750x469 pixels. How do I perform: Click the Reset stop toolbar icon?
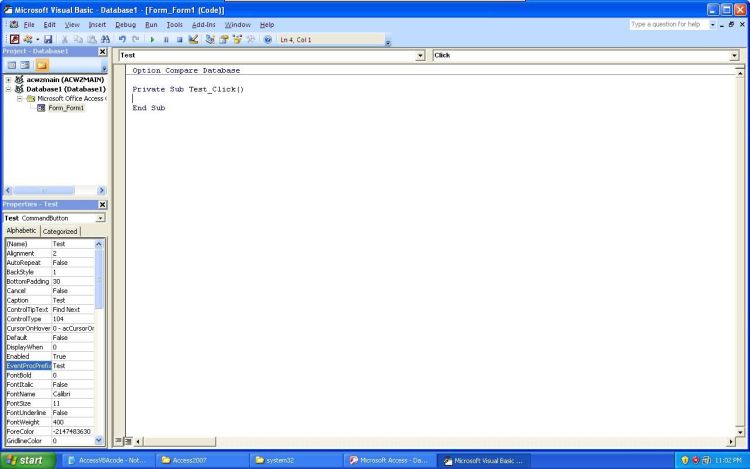click(x=179, y=39)
